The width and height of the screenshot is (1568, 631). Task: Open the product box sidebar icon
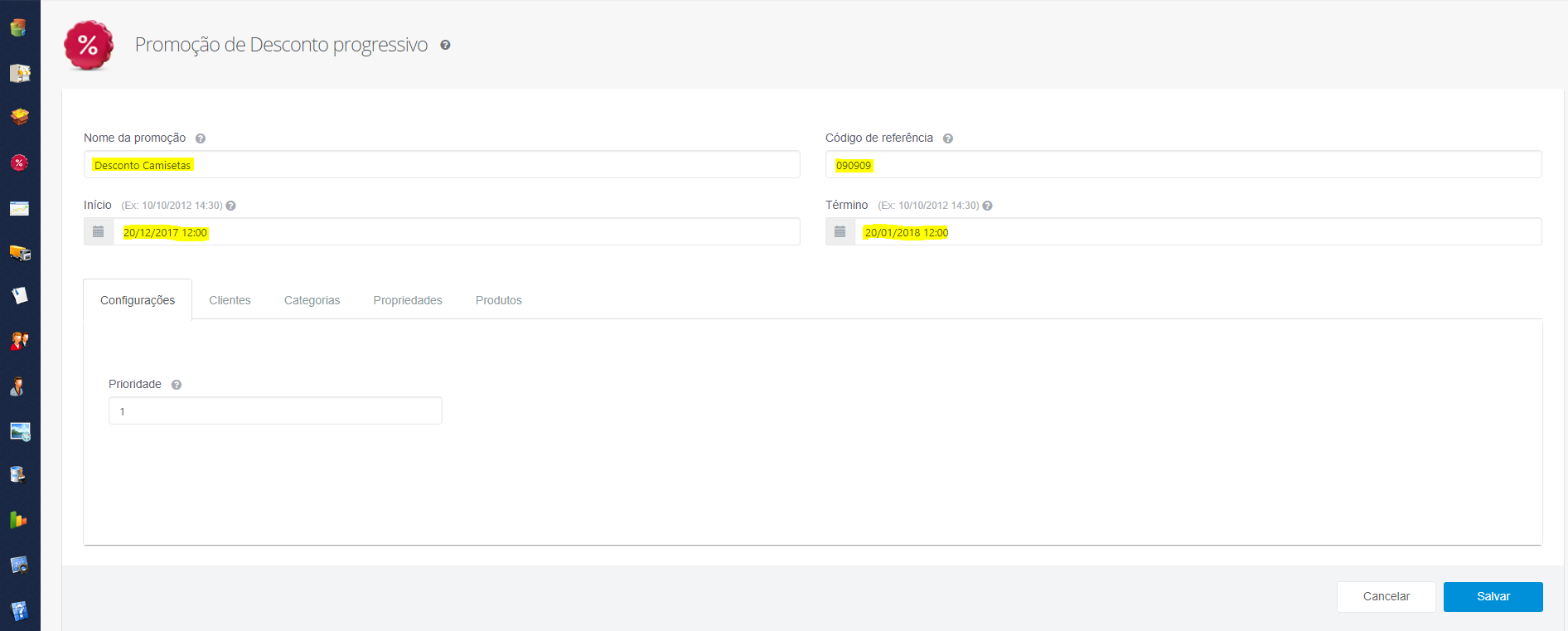tap(20, 117)
